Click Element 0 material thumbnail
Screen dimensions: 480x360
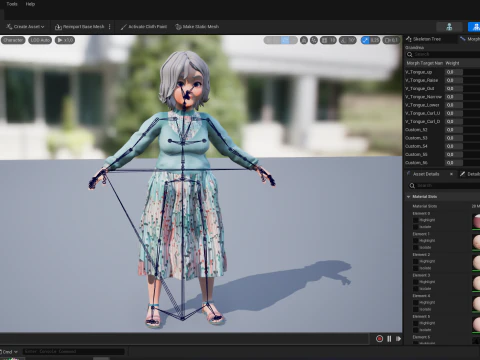(x=476, y=221)
